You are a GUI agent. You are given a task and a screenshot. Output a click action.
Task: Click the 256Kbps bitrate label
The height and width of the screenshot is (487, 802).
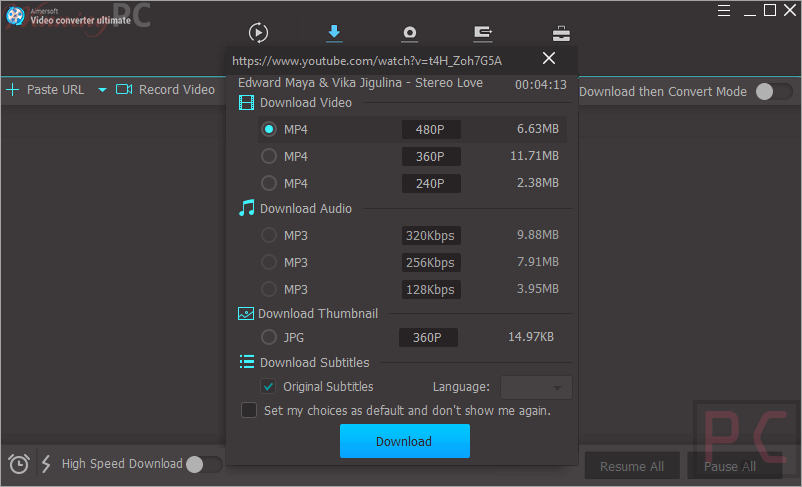431,262
